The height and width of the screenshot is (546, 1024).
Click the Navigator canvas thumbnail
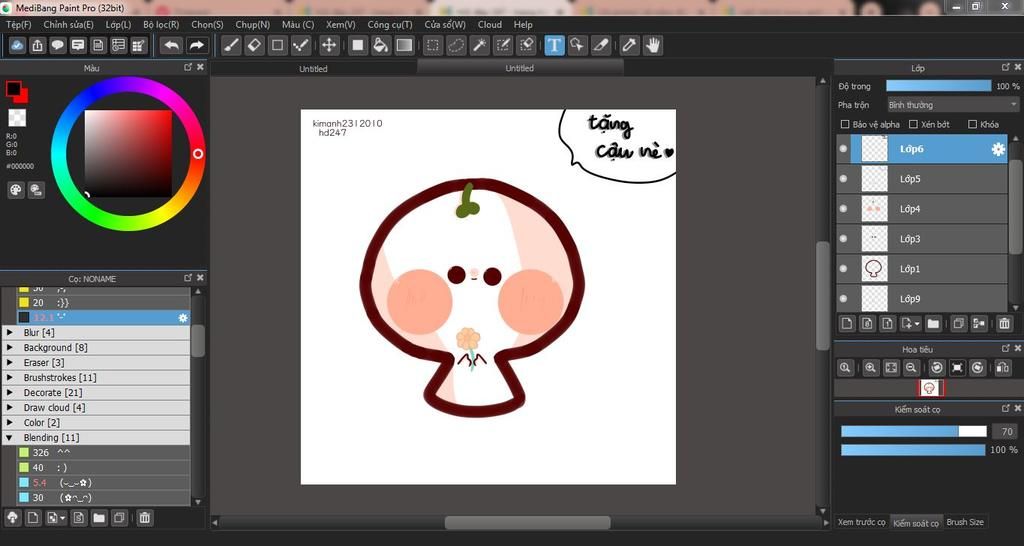coord(931,388)
